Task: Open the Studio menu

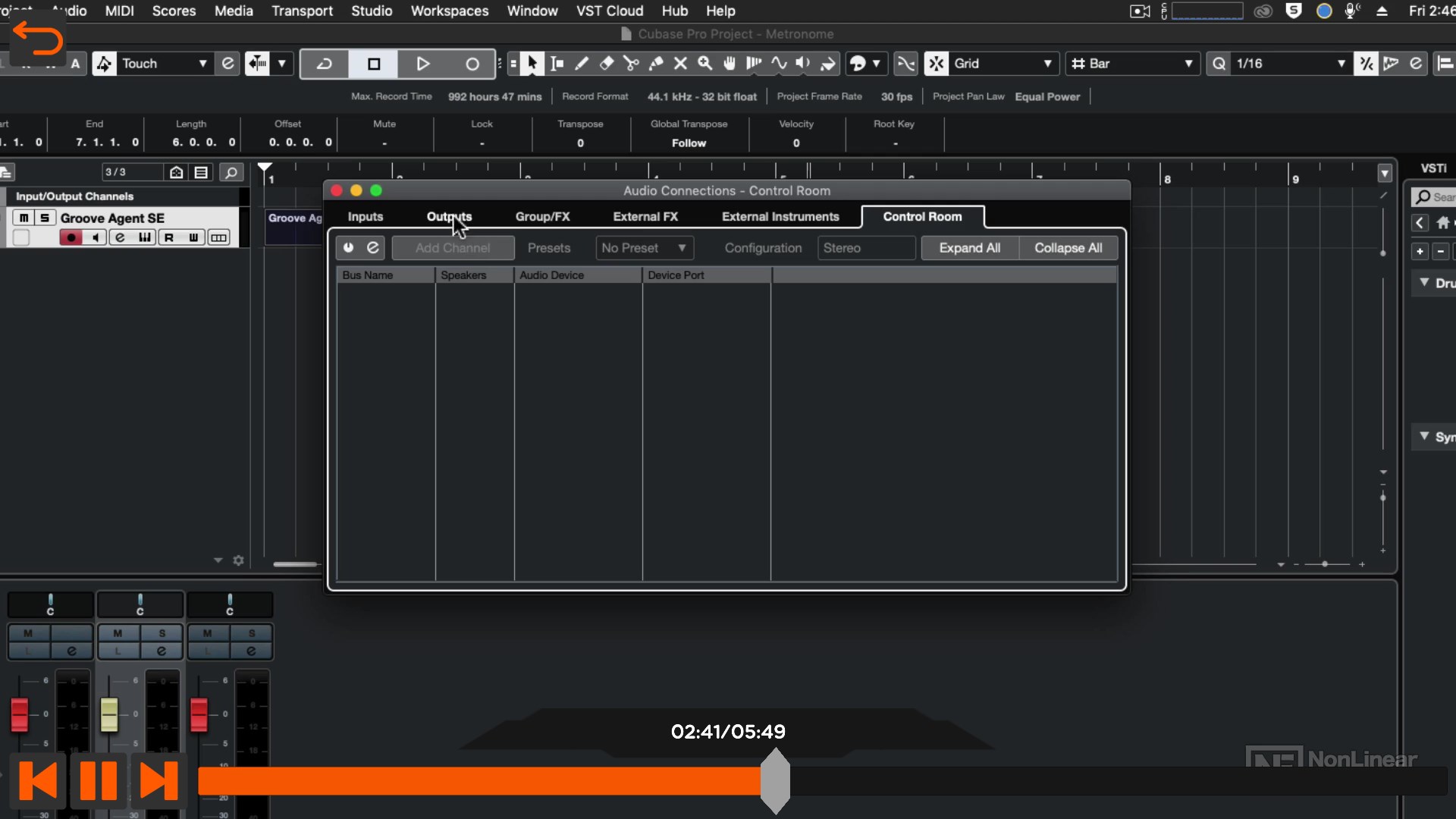Action: pyautogui.click(x=372, y=11)
